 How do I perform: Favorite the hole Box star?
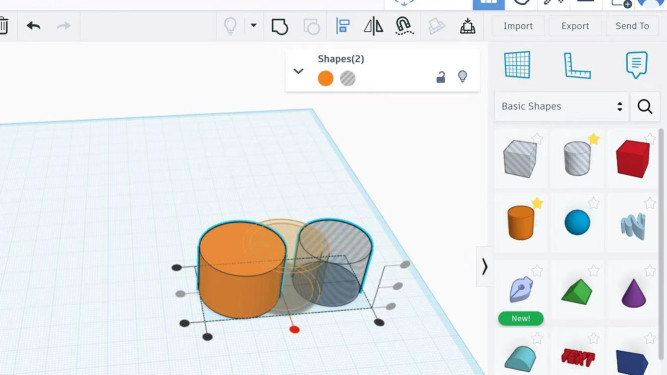coord(537,139)
